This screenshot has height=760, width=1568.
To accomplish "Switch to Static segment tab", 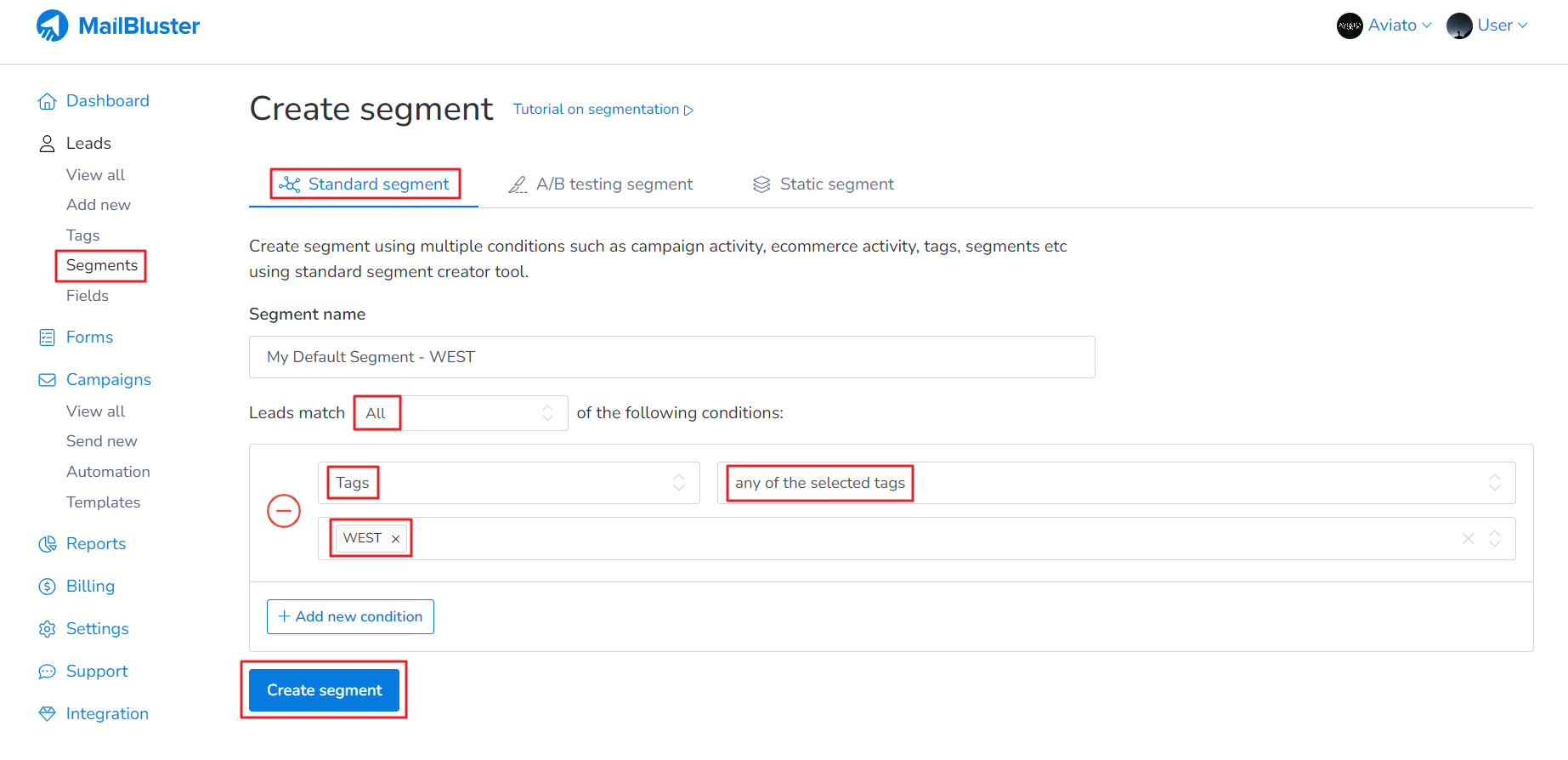I will pos(823,184).
